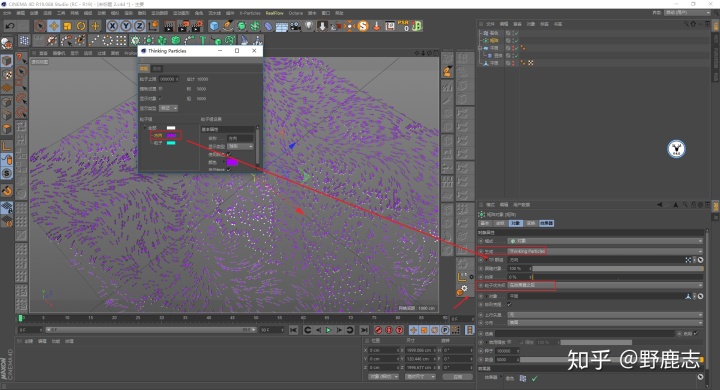Toggle the checkbox under the purple swatch
Image resolution: width=720 pixels, height=390 pixels.
229,170
